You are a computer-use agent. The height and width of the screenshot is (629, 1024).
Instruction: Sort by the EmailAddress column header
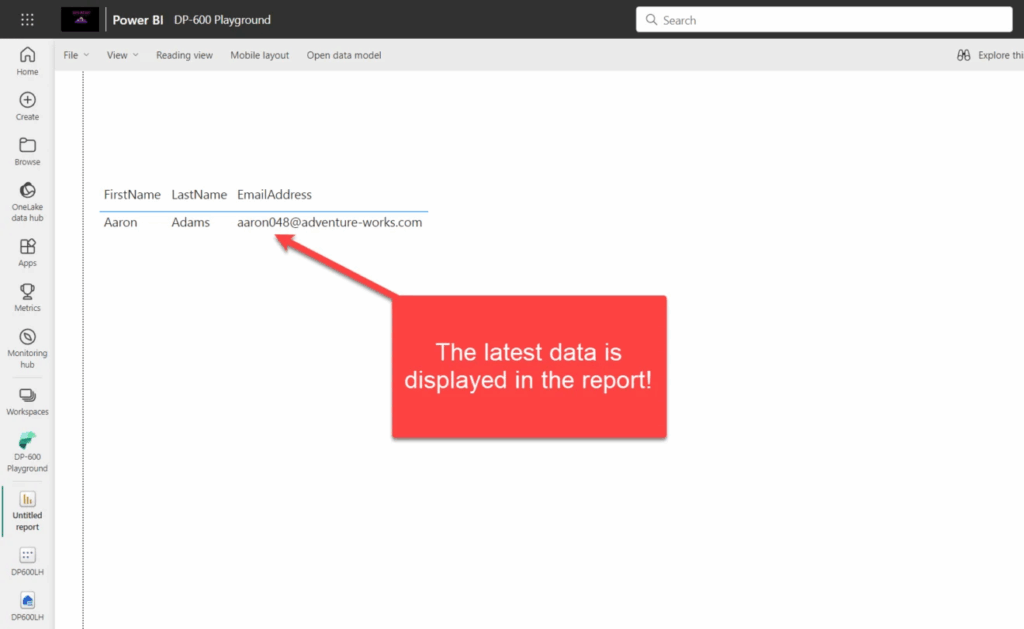point(274,195)
